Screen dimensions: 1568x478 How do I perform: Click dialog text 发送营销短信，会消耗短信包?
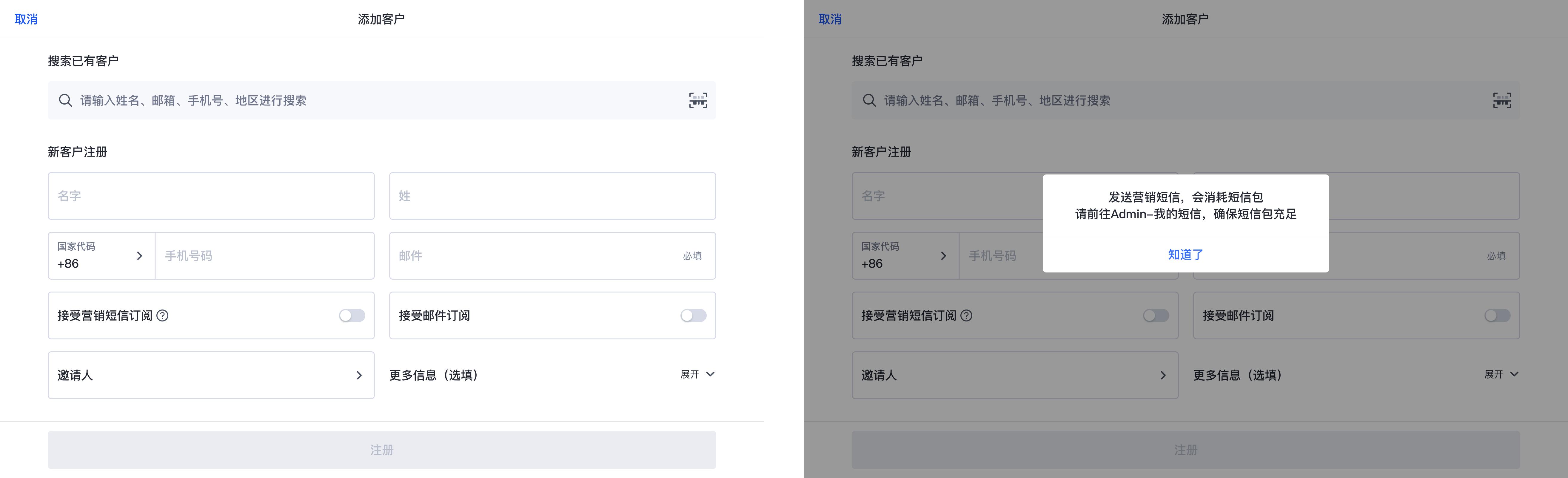pos(1186,197)
